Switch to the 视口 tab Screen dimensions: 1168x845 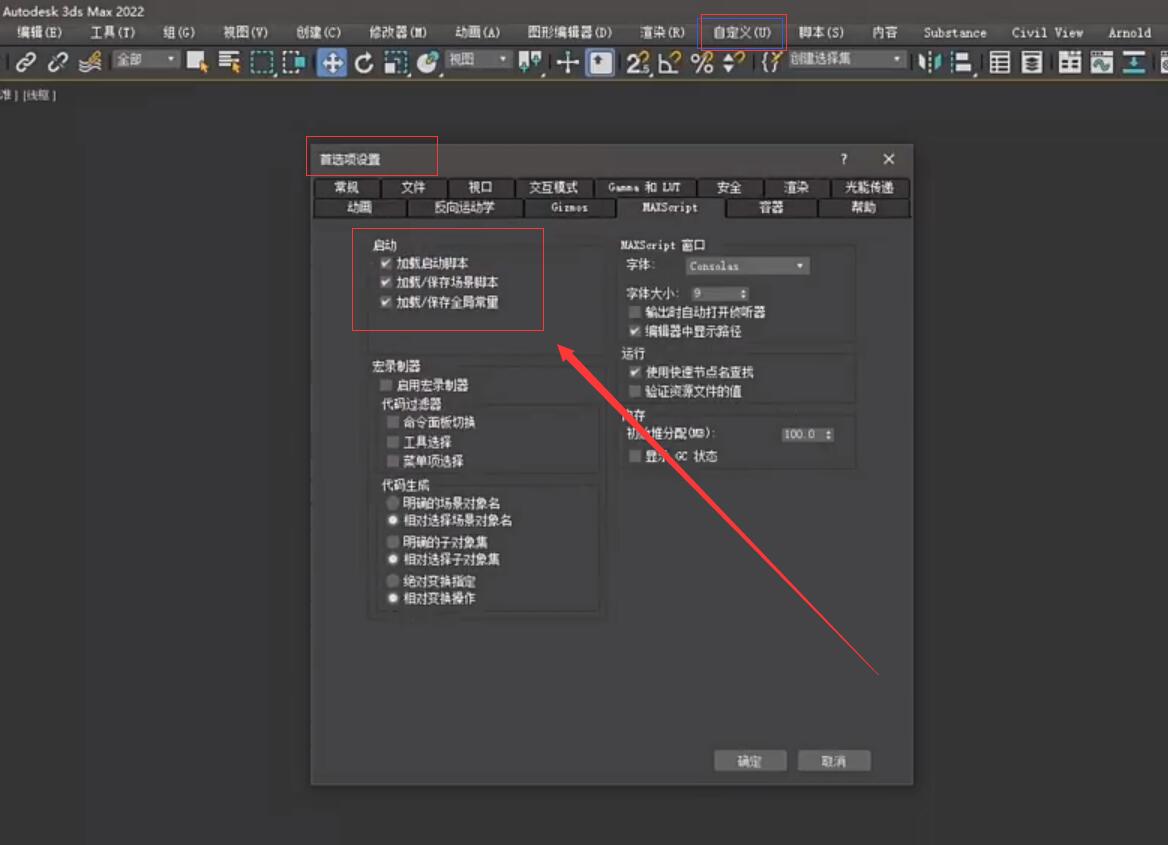[x=480, y=187]
